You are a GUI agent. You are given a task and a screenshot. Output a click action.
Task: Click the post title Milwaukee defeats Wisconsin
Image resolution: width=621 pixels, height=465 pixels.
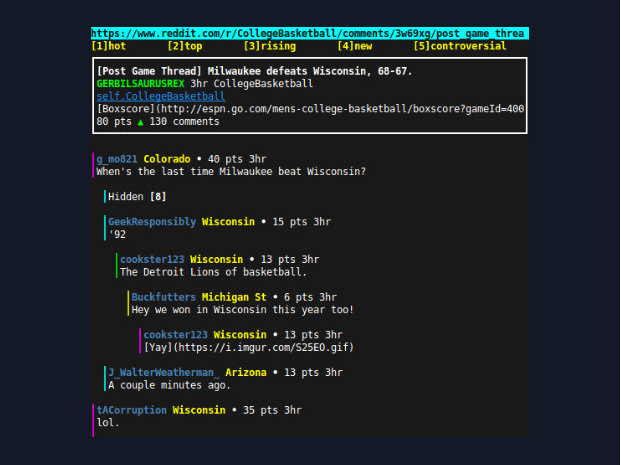point(255,71)
